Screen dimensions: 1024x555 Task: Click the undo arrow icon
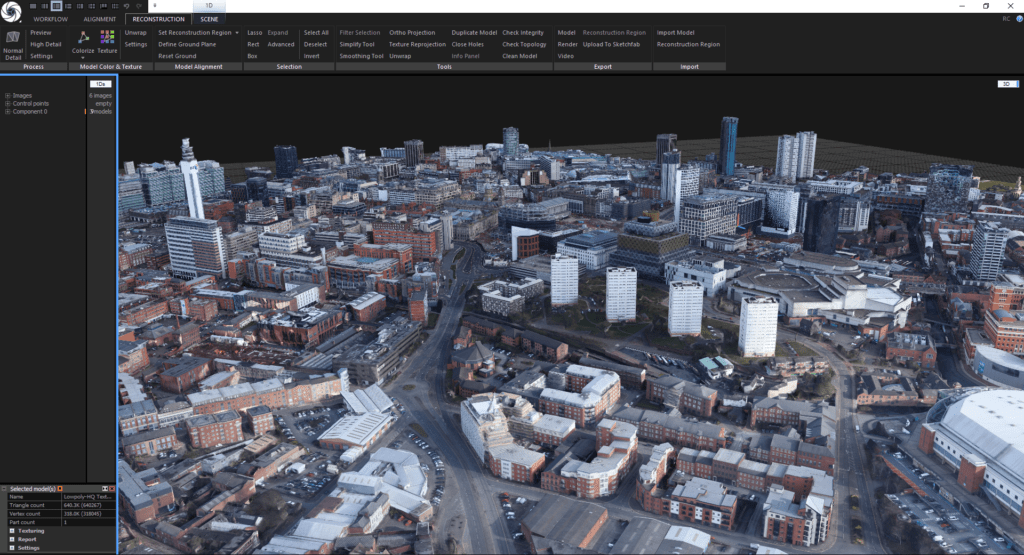pos(127,6)
